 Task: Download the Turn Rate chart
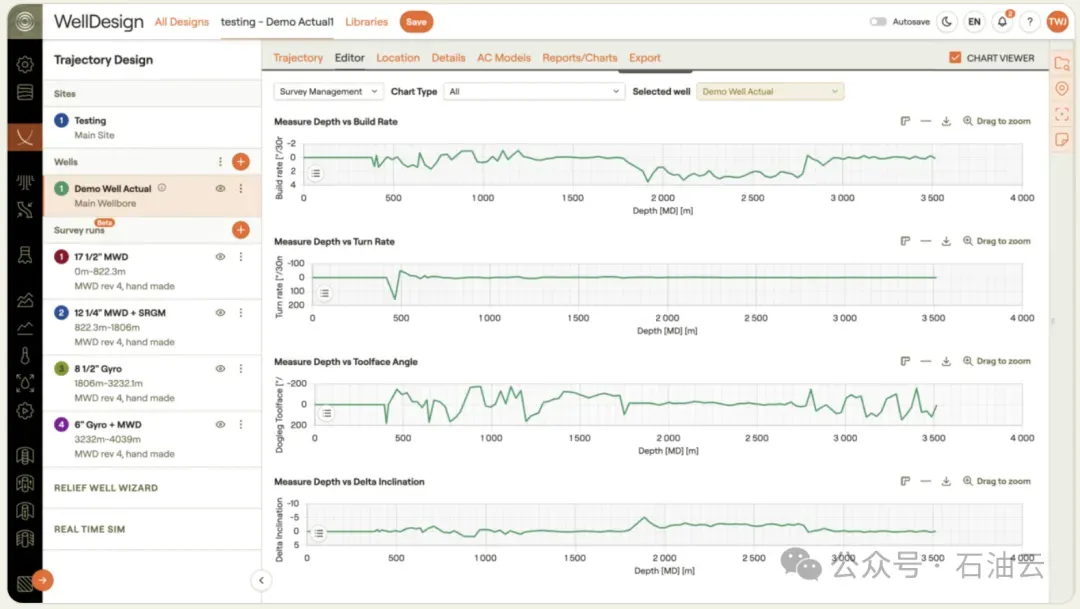coord(946,241)
